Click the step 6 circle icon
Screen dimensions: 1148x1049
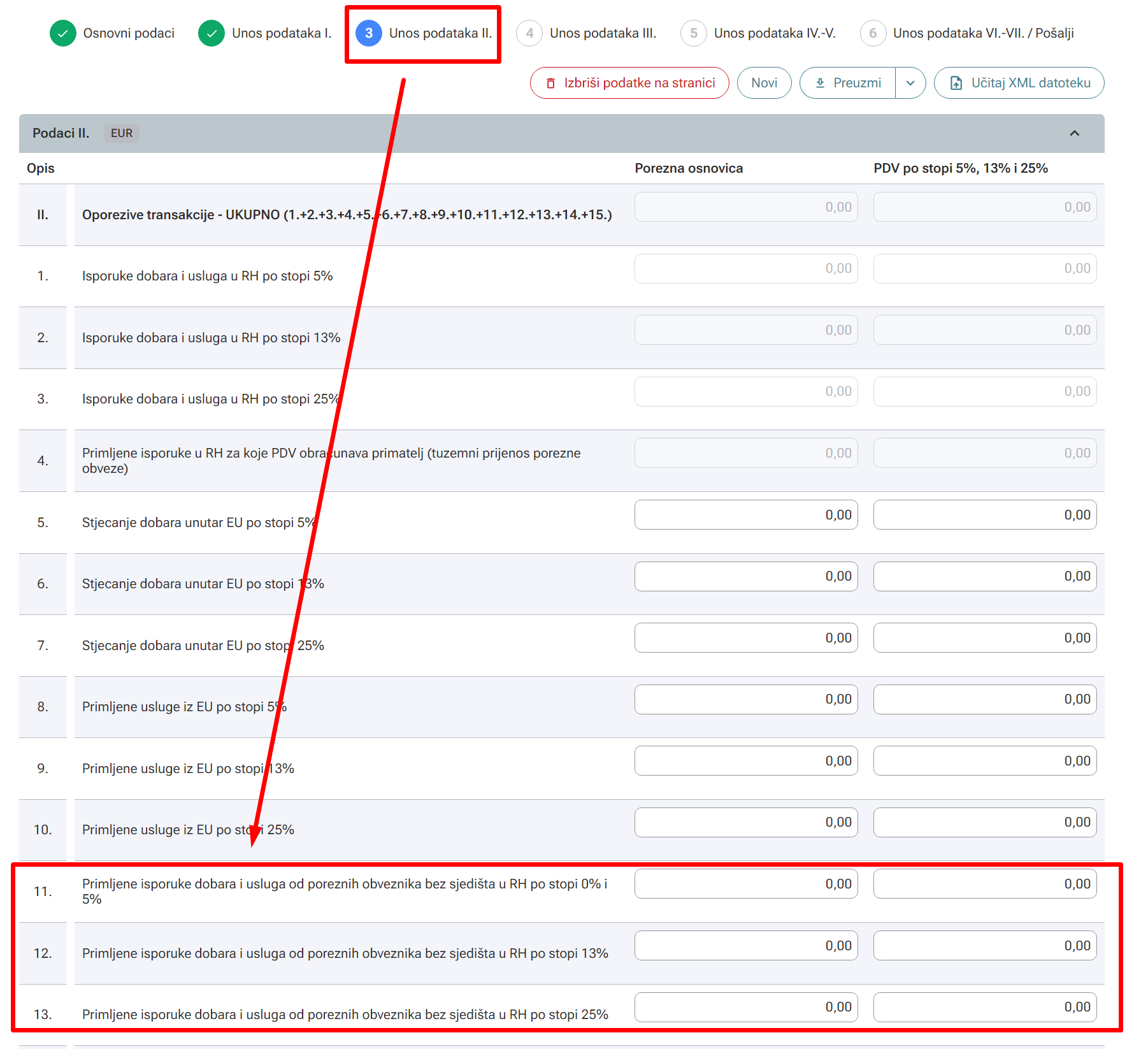click(x=873, y=33)
